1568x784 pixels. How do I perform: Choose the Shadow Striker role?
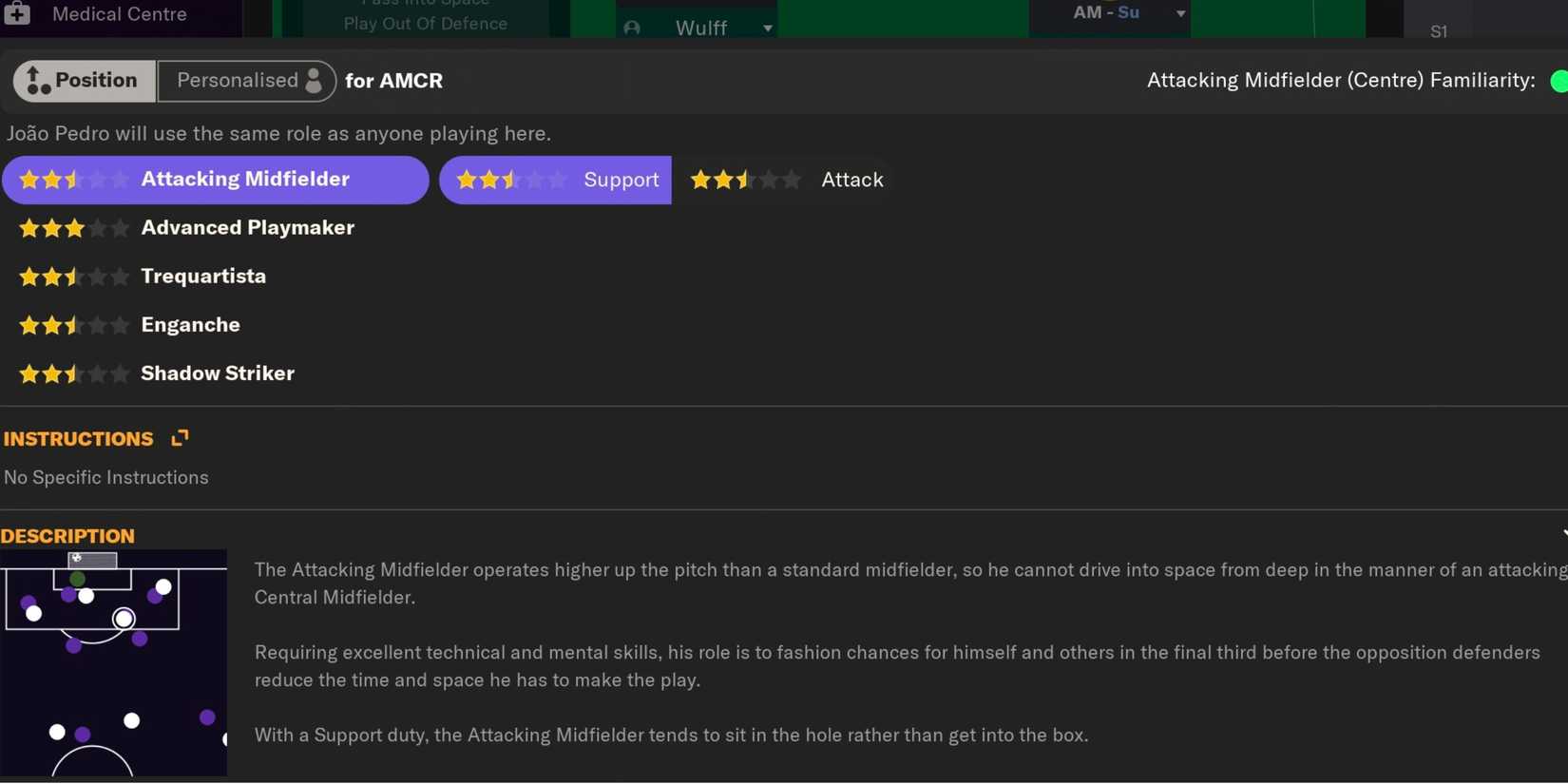(x=218, y=373)
